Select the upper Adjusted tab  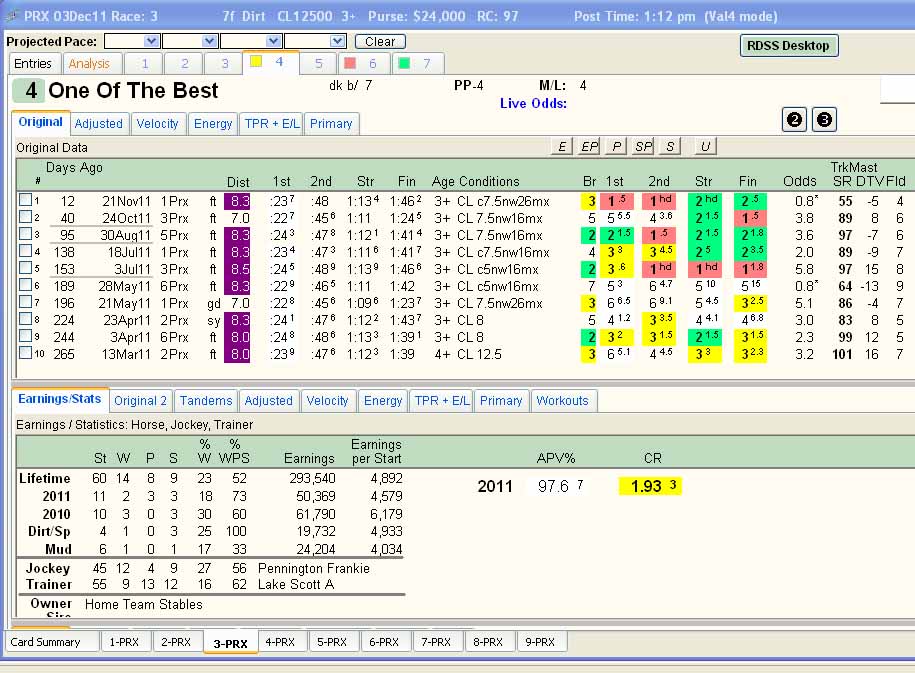pos(99,124)
